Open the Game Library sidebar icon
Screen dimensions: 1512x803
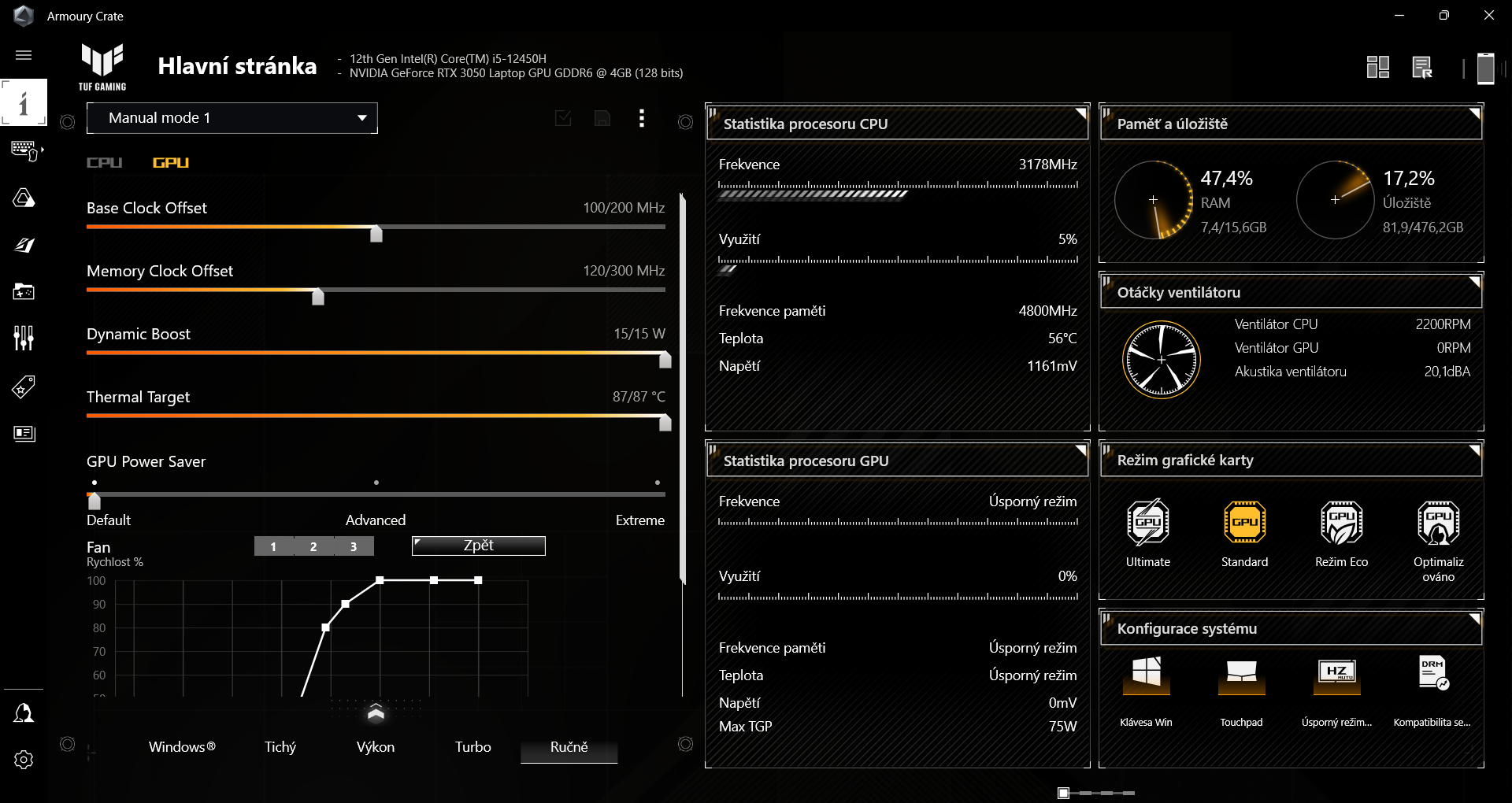coord(24,292)
